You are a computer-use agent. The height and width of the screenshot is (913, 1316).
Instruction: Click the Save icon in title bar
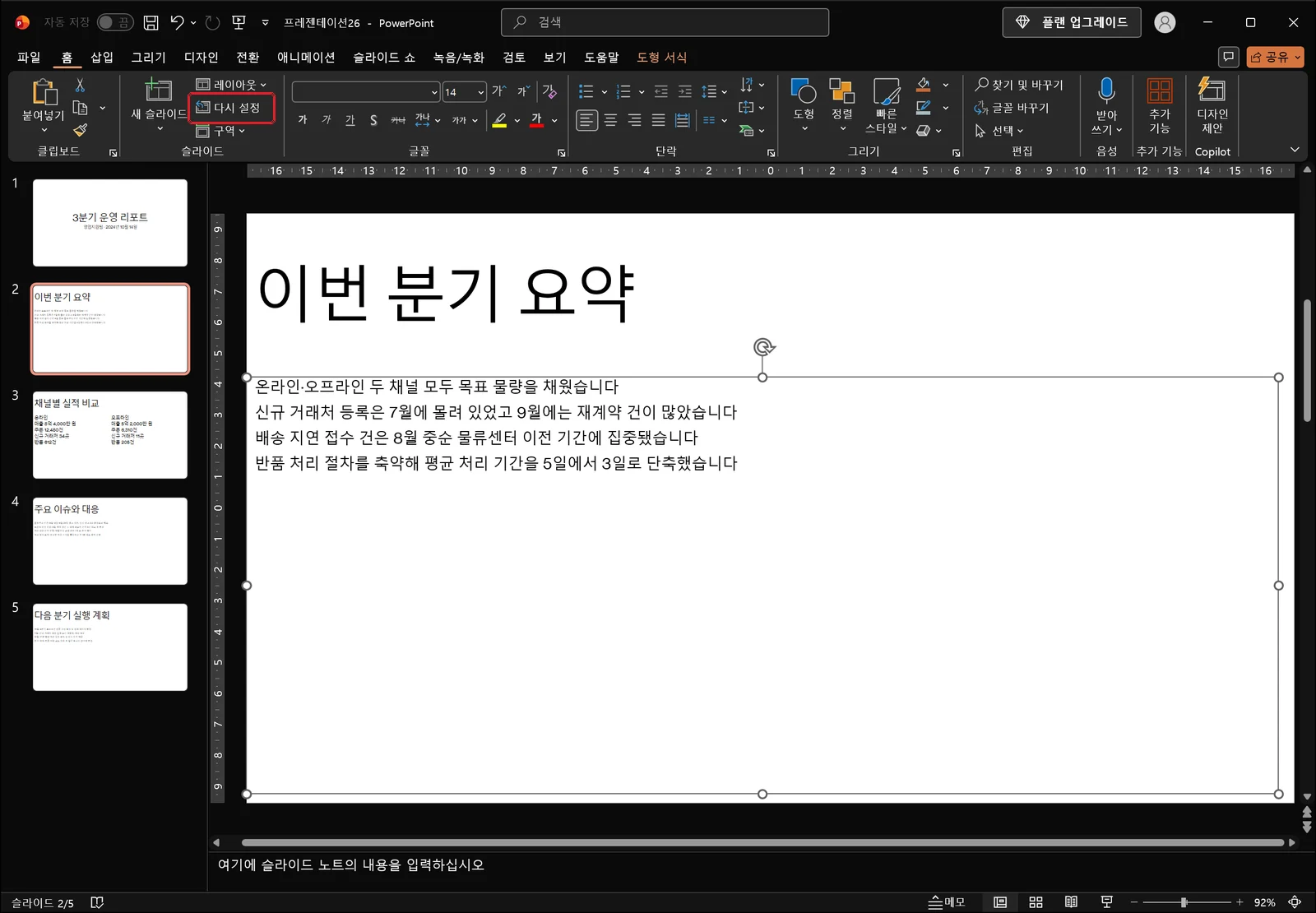(x=151, y=23)
